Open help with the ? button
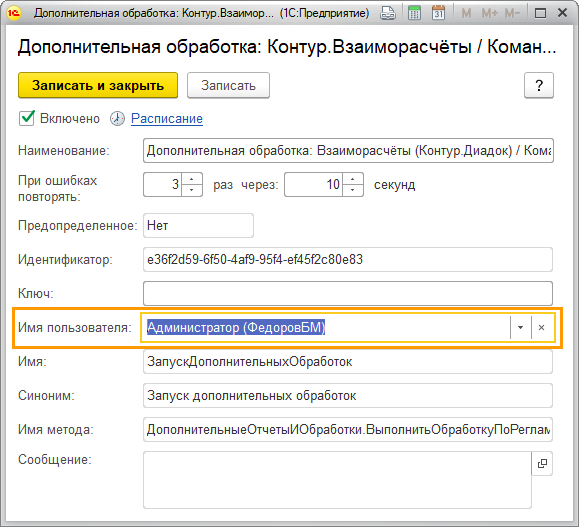The image size is (579, 527). coord(539,85)
